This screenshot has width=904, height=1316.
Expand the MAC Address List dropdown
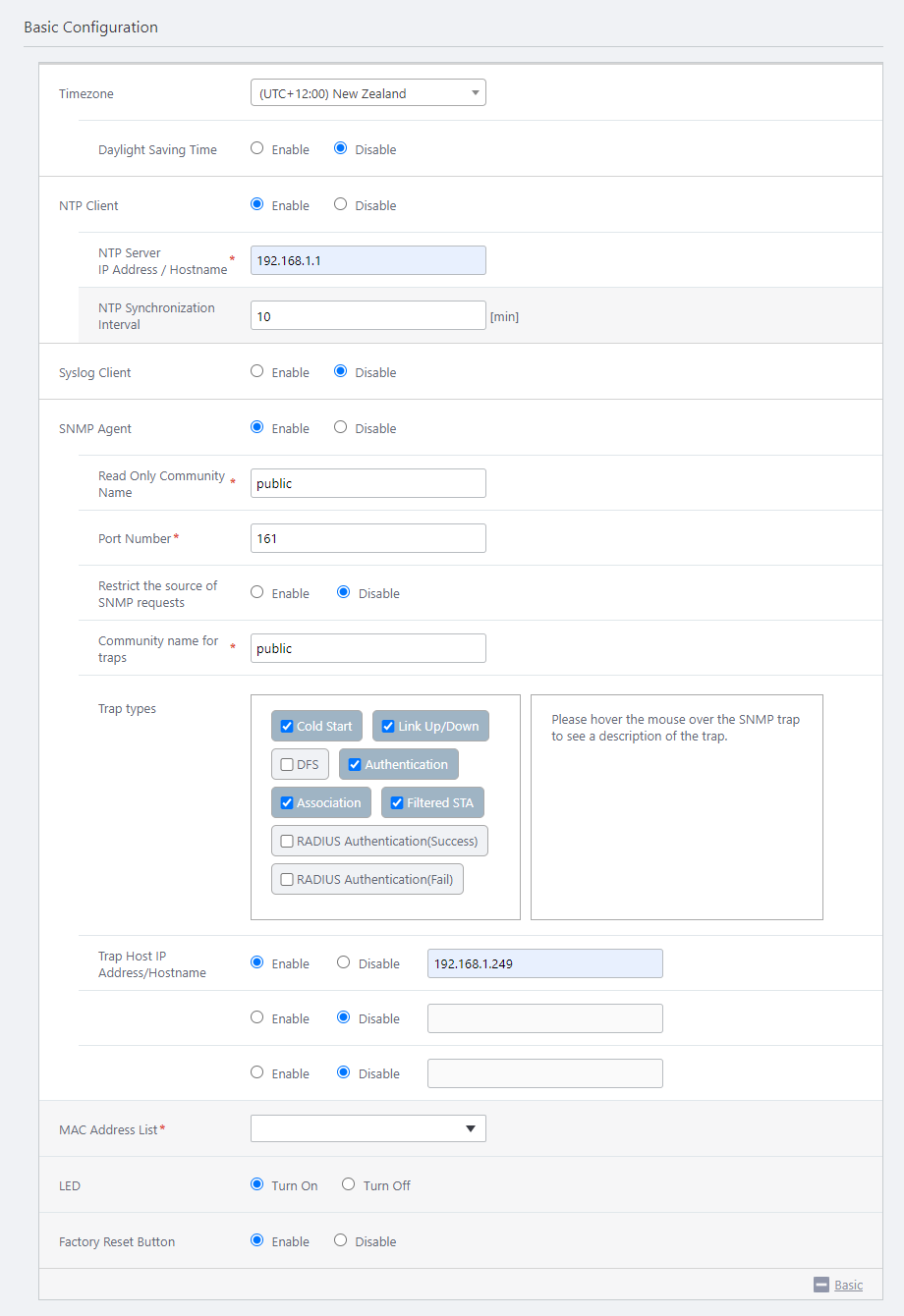(x=367, y=1128)
